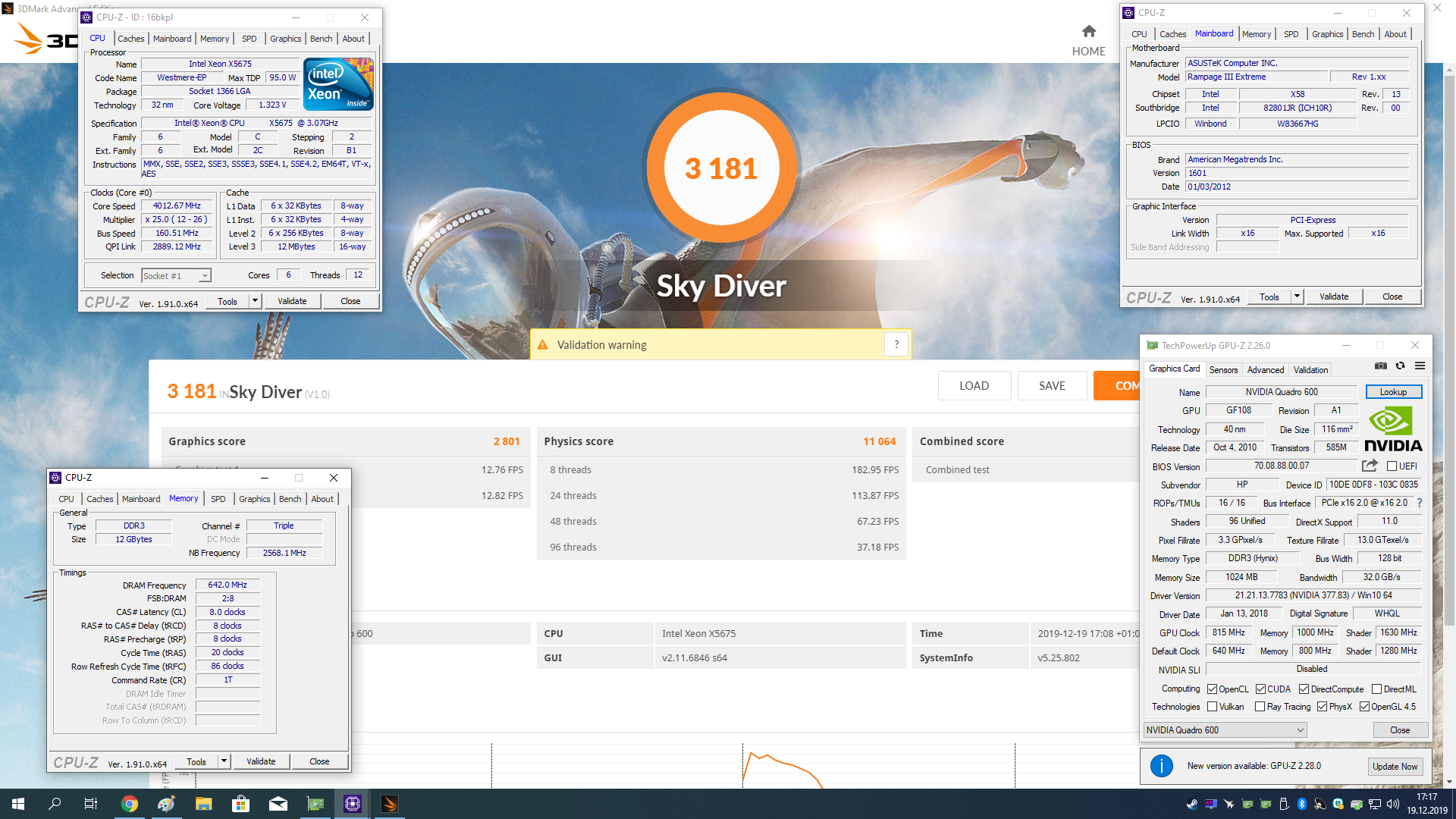The image size is (1456, 819).
Task: Open the Socket #1 selection dropdown
Action: (x=177, y=276)
